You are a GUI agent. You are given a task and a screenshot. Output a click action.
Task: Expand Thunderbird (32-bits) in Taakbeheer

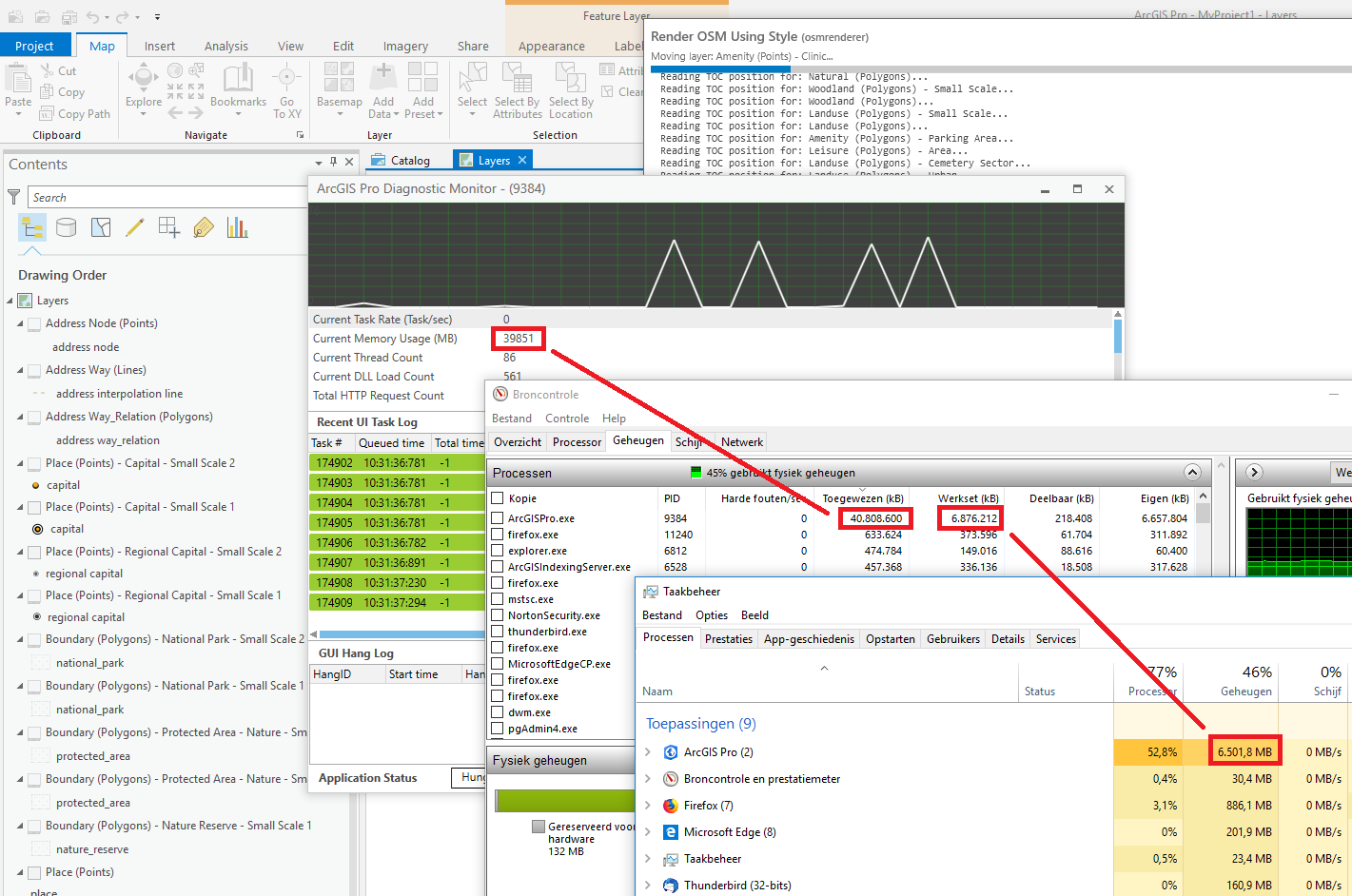point(648,886)
